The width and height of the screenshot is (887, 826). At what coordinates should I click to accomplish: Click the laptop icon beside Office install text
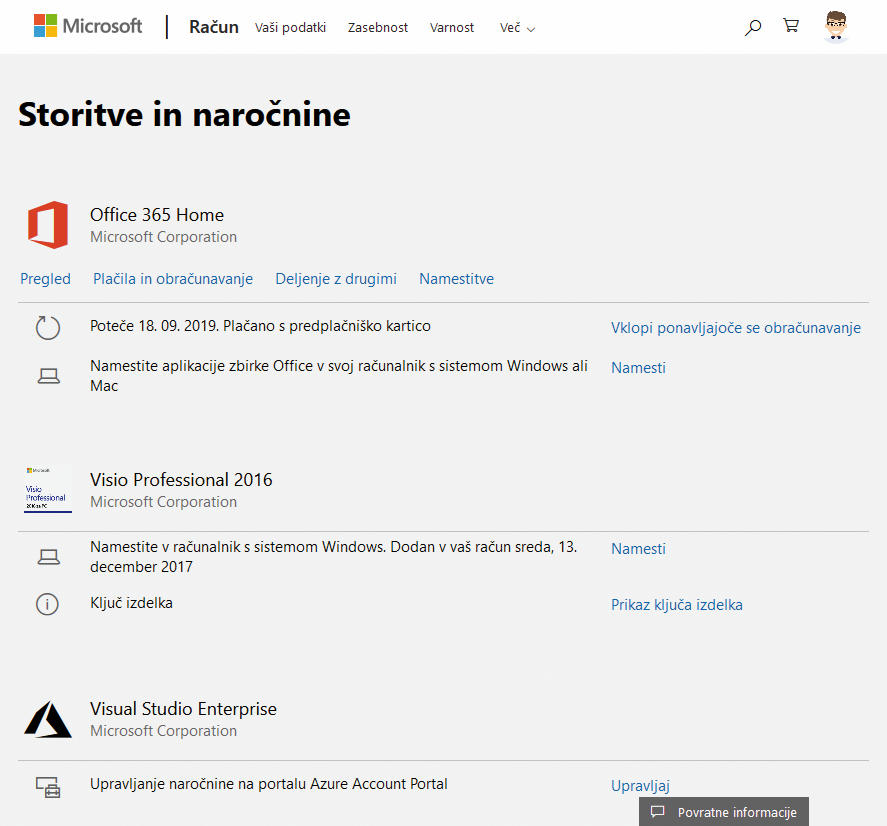(x=49, y=376)
